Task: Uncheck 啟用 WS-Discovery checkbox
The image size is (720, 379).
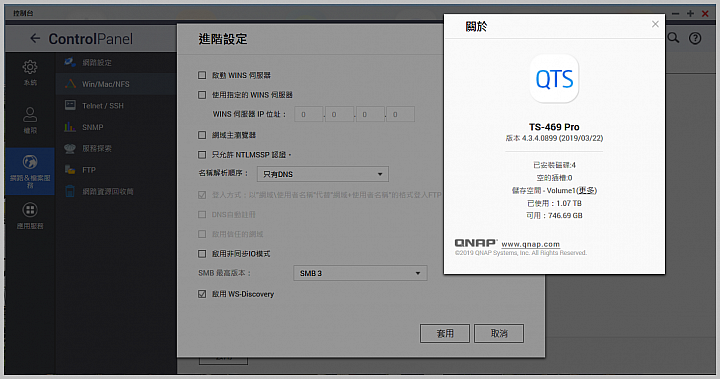Action: 202,294
